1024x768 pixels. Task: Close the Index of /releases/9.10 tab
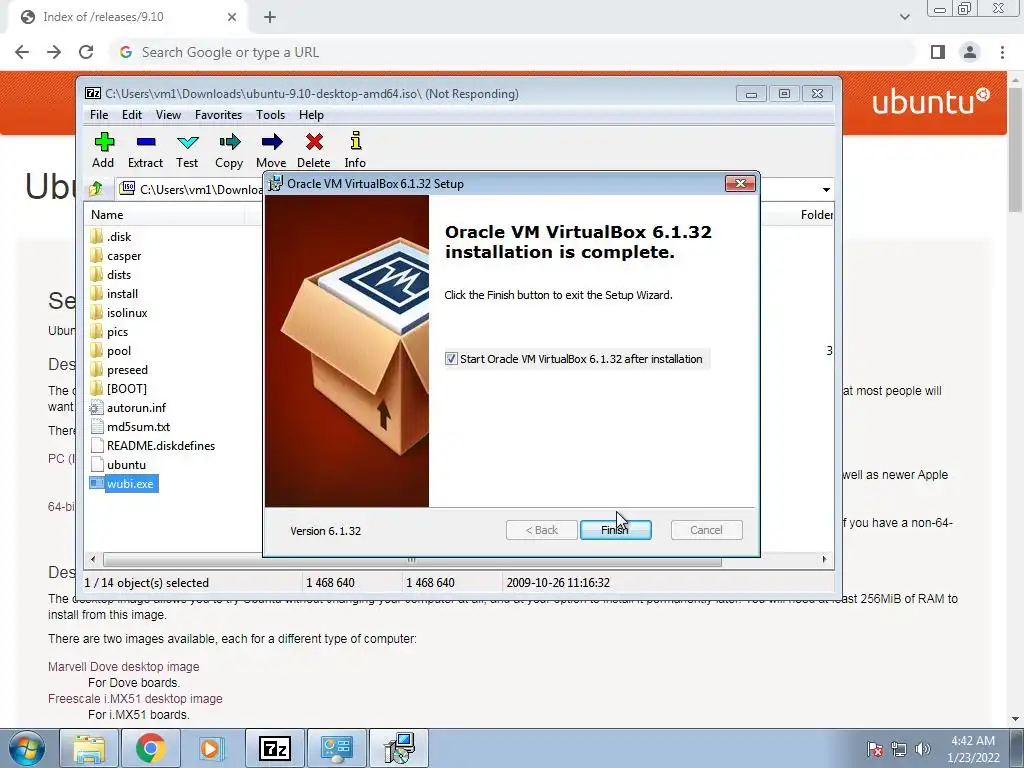pos(232,17)
